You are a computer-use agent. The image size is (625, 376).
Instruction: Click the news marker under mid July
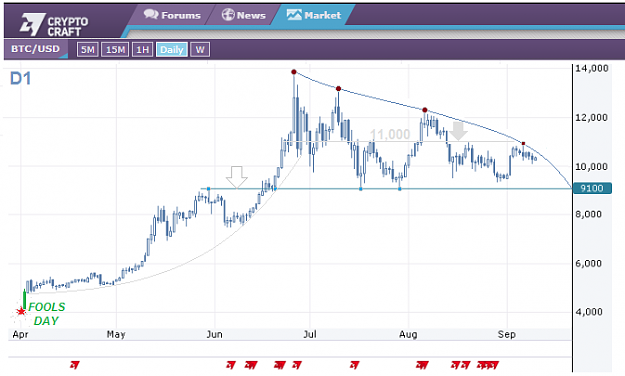pyautogui.click(x=354, y=364)
